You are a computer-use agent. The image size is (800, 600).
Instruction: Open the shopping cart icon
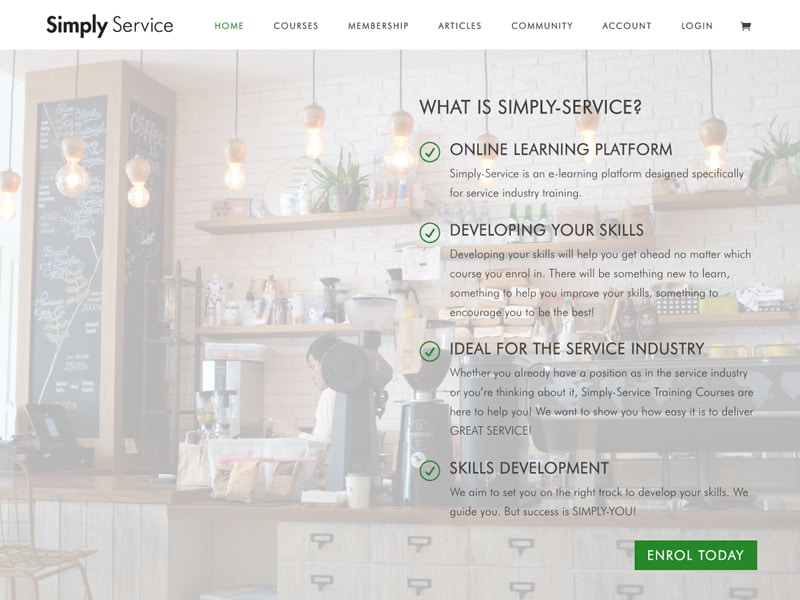click(x=745, y=26)
